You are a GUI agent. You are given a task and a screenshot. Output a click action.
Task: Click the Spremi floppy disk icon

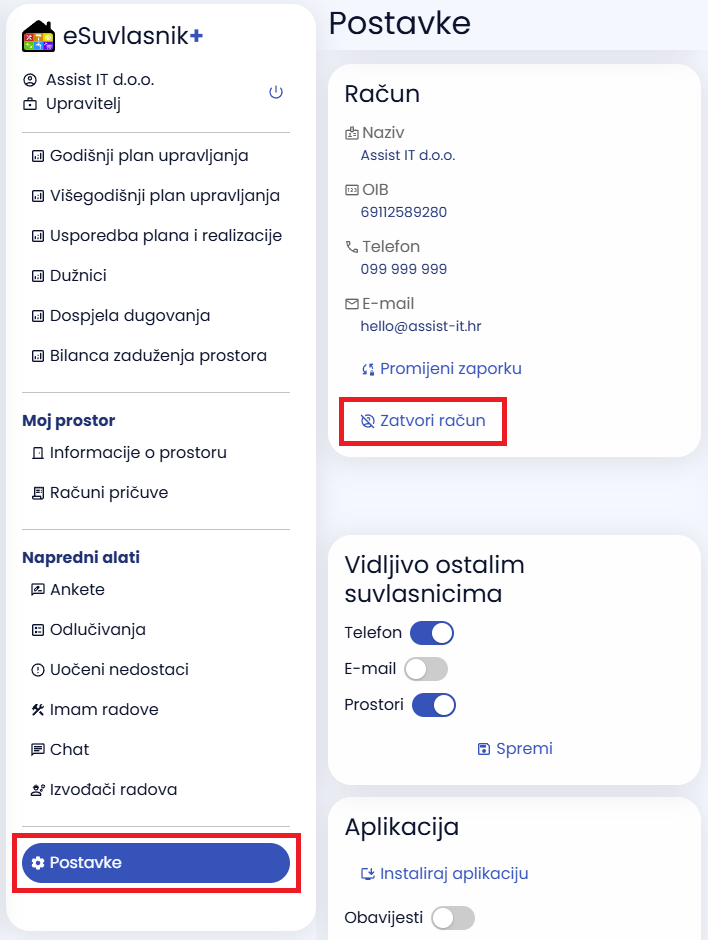(484, 749)
